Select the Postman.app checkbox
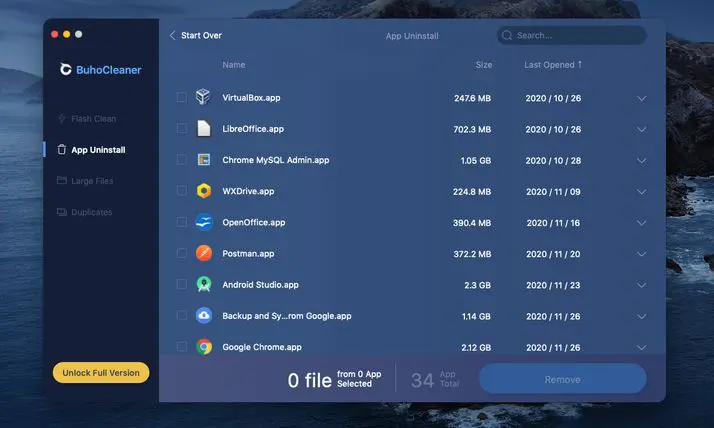Image resolution: width=714 pixels, height=428 pixels. pyautogui.click(x=181, y=253)
